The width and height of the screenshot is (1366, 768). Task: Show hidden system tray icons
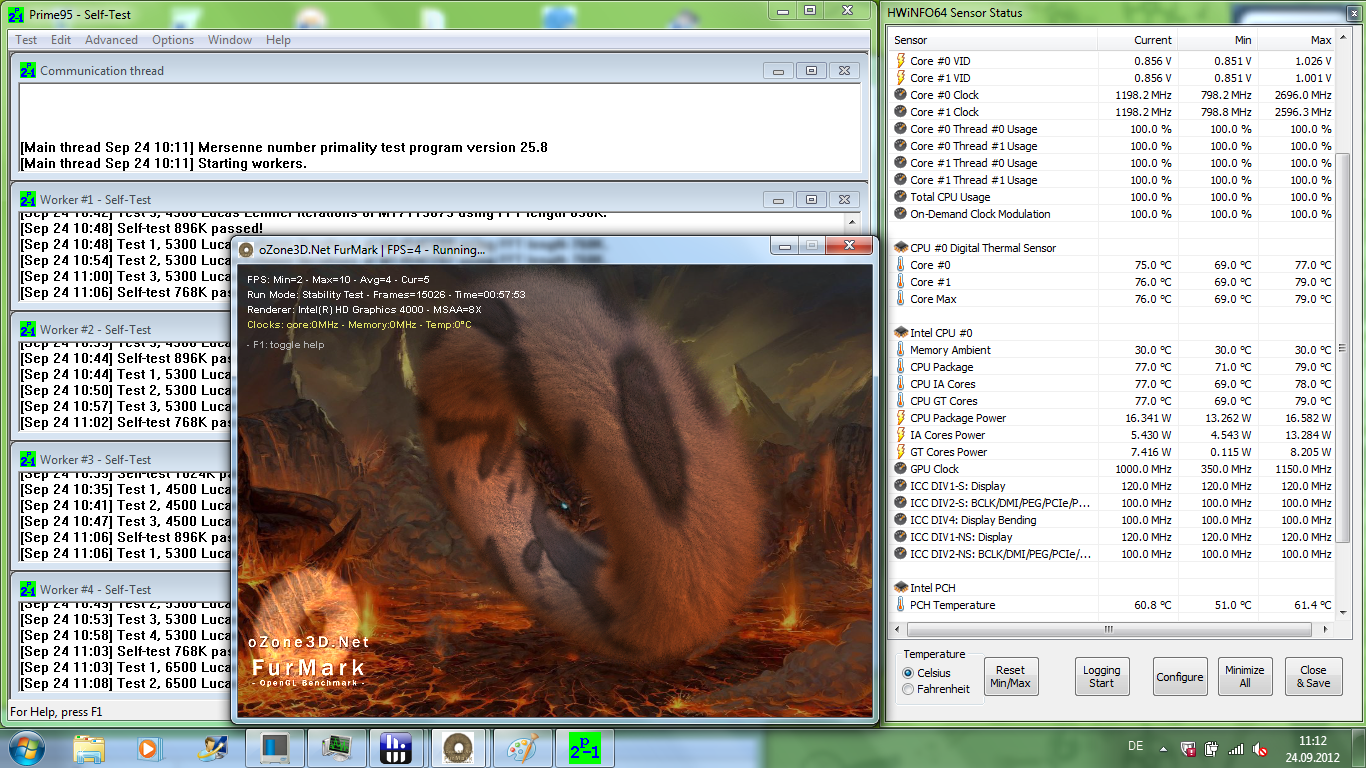click(1165, 748)
